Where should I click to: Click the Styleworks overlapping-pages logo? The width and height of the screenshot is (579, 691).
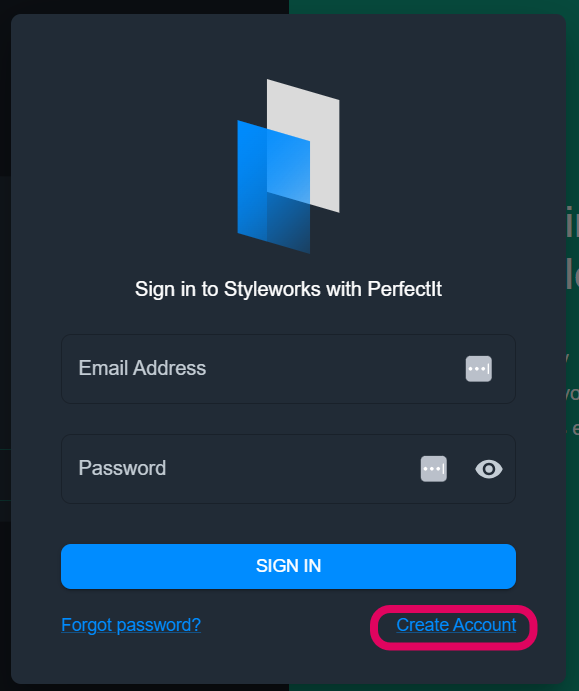tap(289, 166)
